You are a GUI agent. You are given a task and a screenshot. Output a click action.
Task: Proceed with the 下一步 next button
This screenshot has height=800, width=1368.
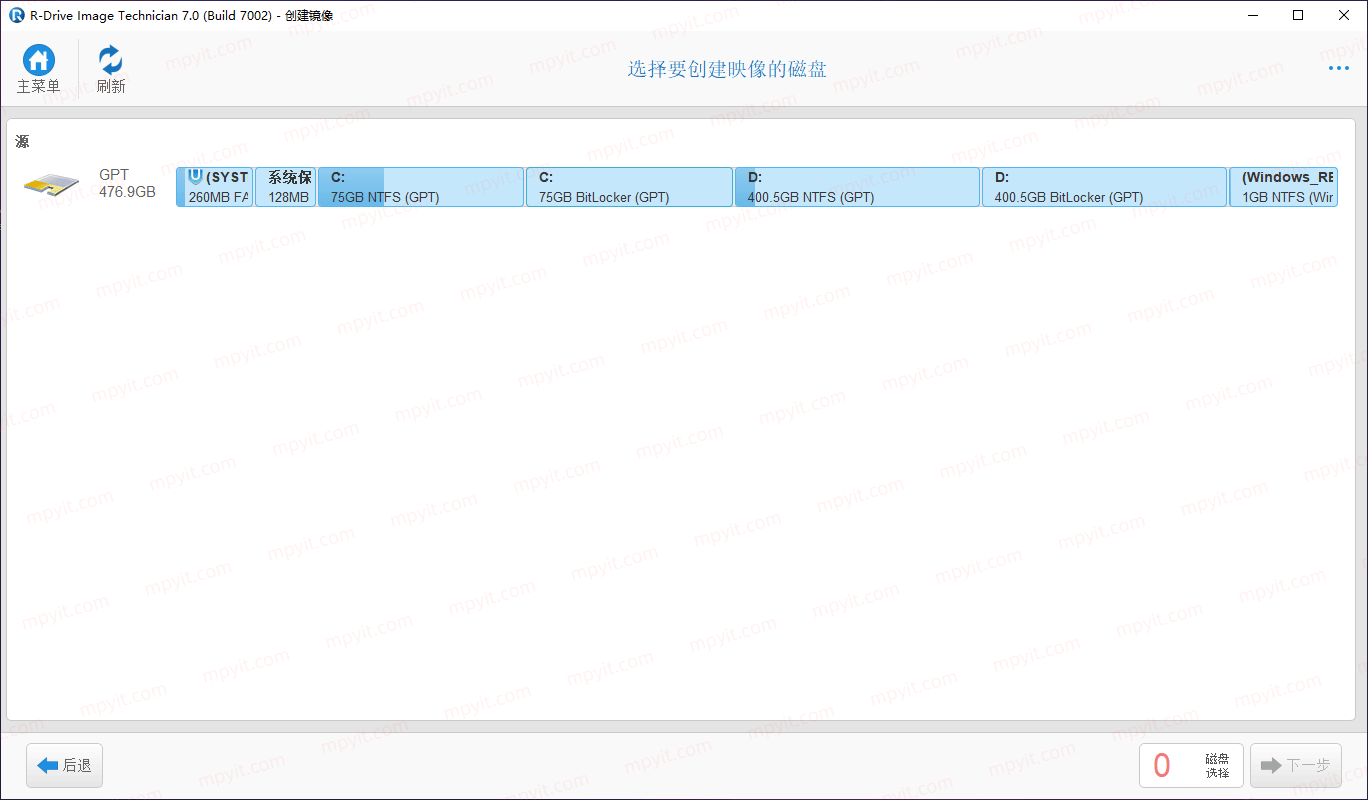tap(1296, 766)
